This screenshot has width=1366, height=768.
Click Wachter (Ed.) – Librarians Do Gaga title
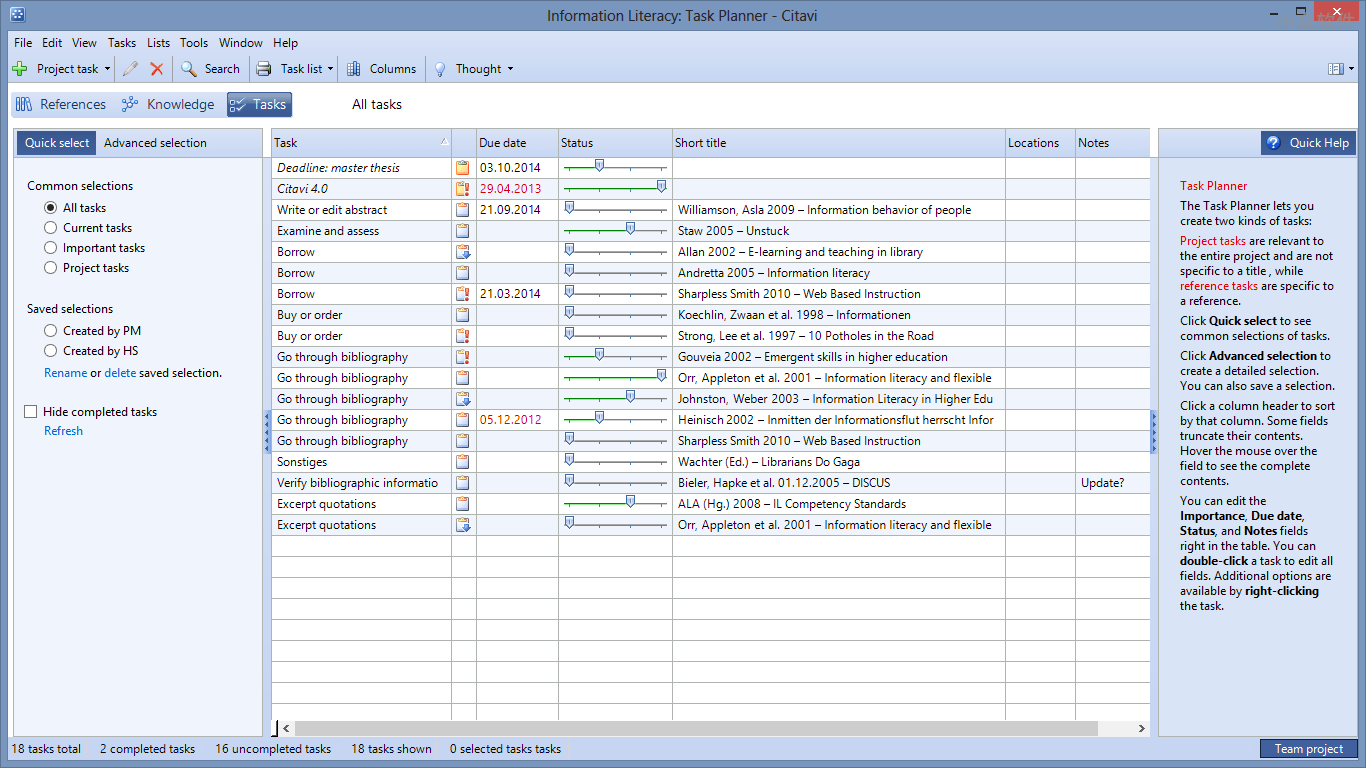(x=769, y=462)
